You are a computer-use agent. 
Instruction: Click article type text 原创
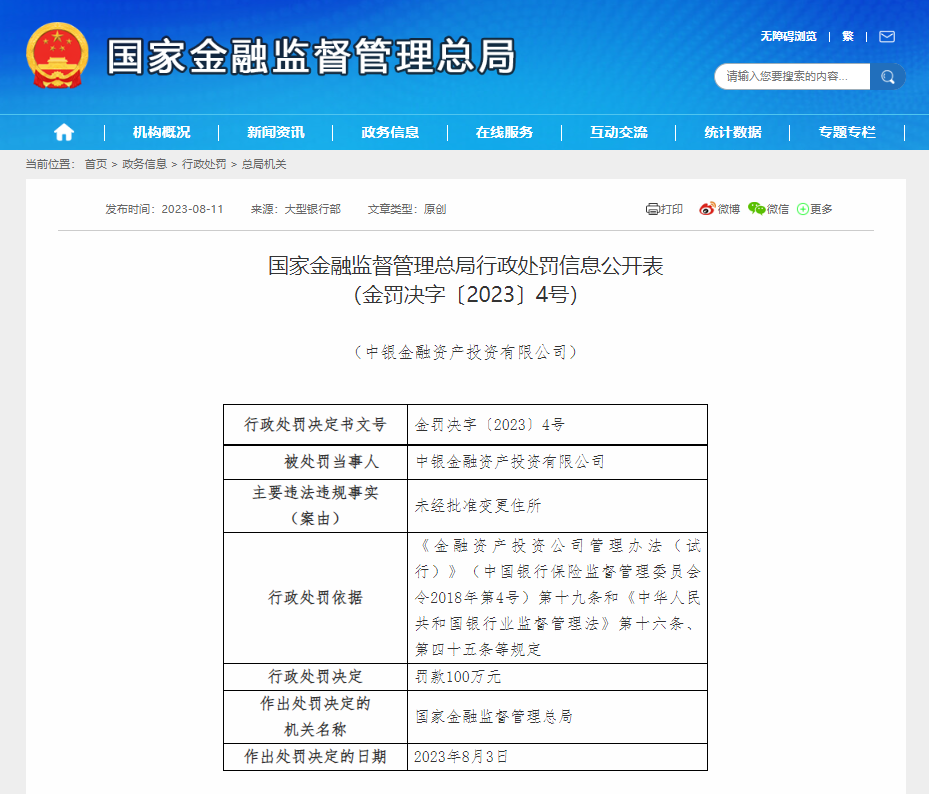coord(435,209)
